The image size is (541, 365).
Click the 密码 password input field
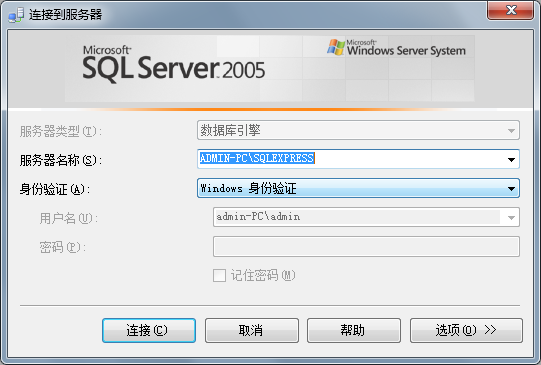366,246
